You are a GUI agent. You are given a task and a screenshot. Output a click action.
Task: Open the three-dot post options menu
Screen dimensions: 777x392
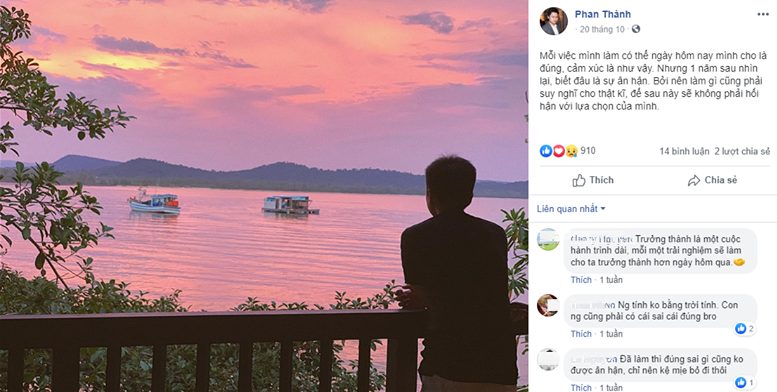coord(763,14)
